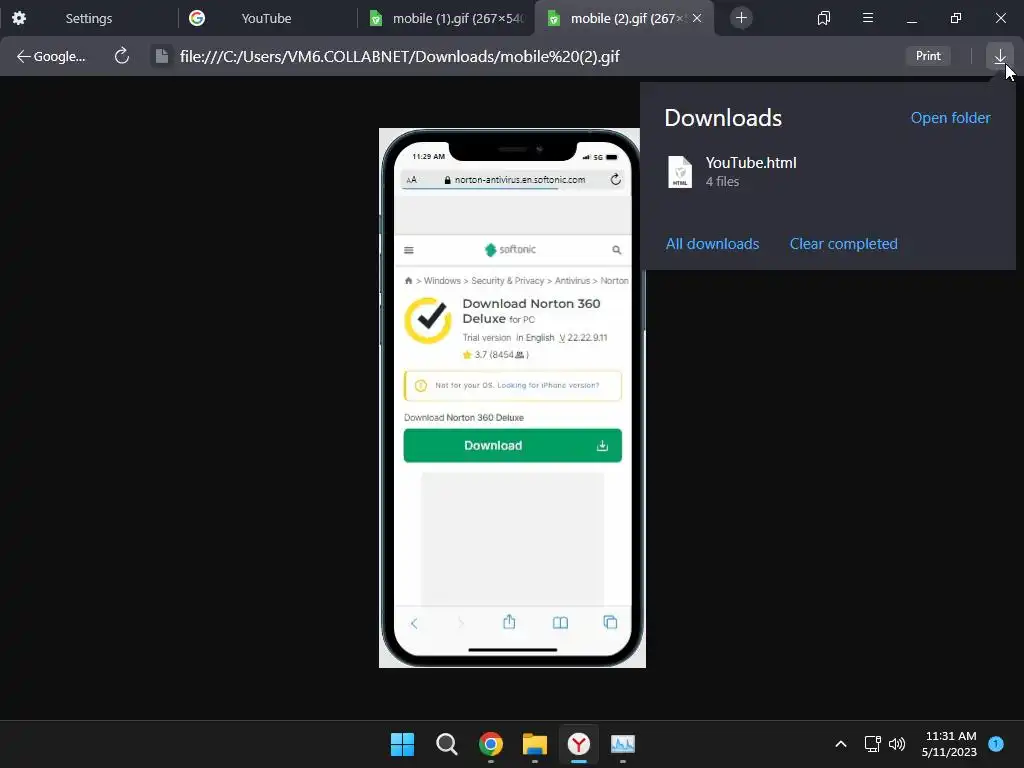The height and width of the screenshot is (768, 1024).
Task: Open network status tray icon
Action: coord(872,744)
